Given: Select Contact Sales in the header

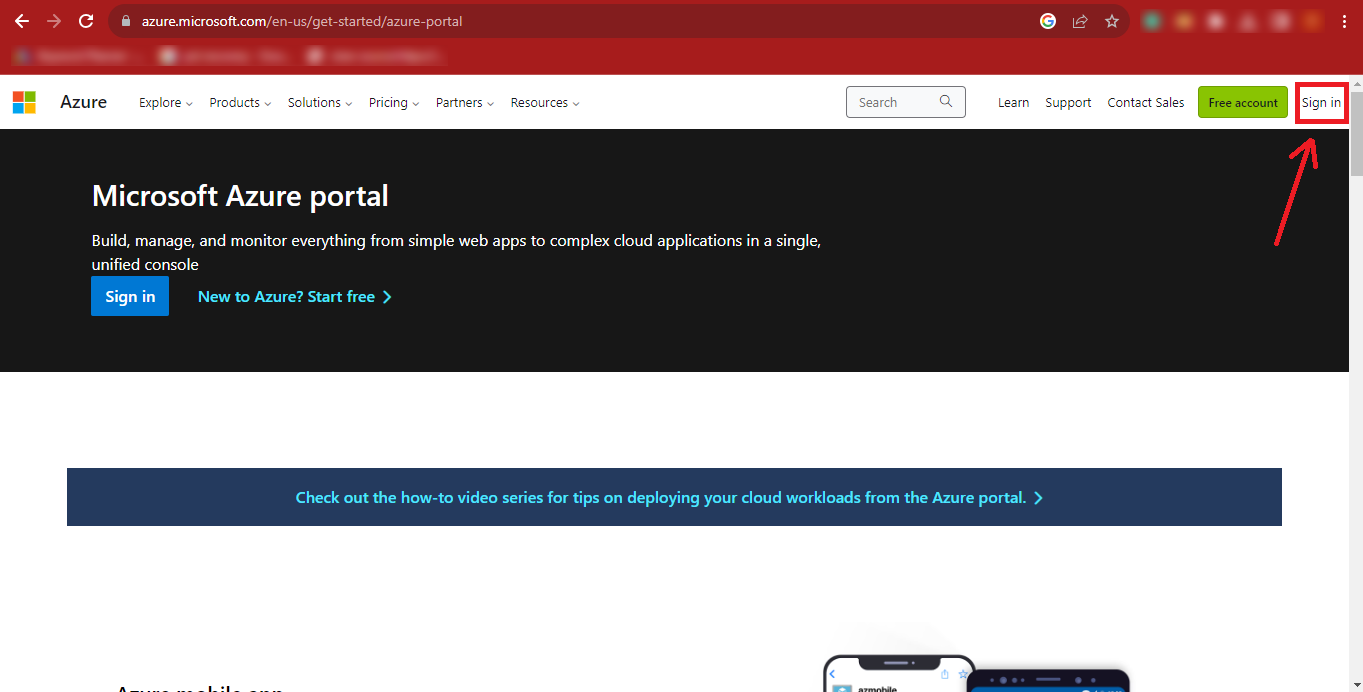Looking at the screenshot, I should pos(1146,103).
